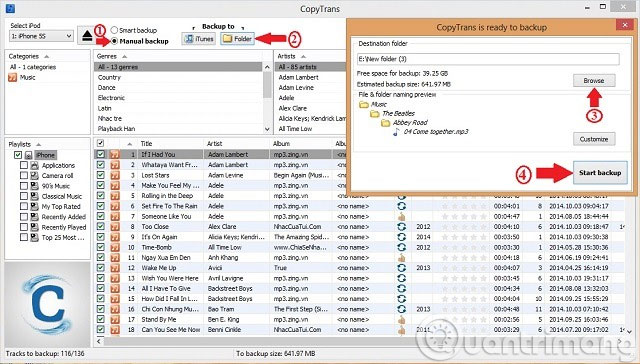Close the ready to backup dialog
Viewport: 640px width, 364px height.
click(624, 25)
